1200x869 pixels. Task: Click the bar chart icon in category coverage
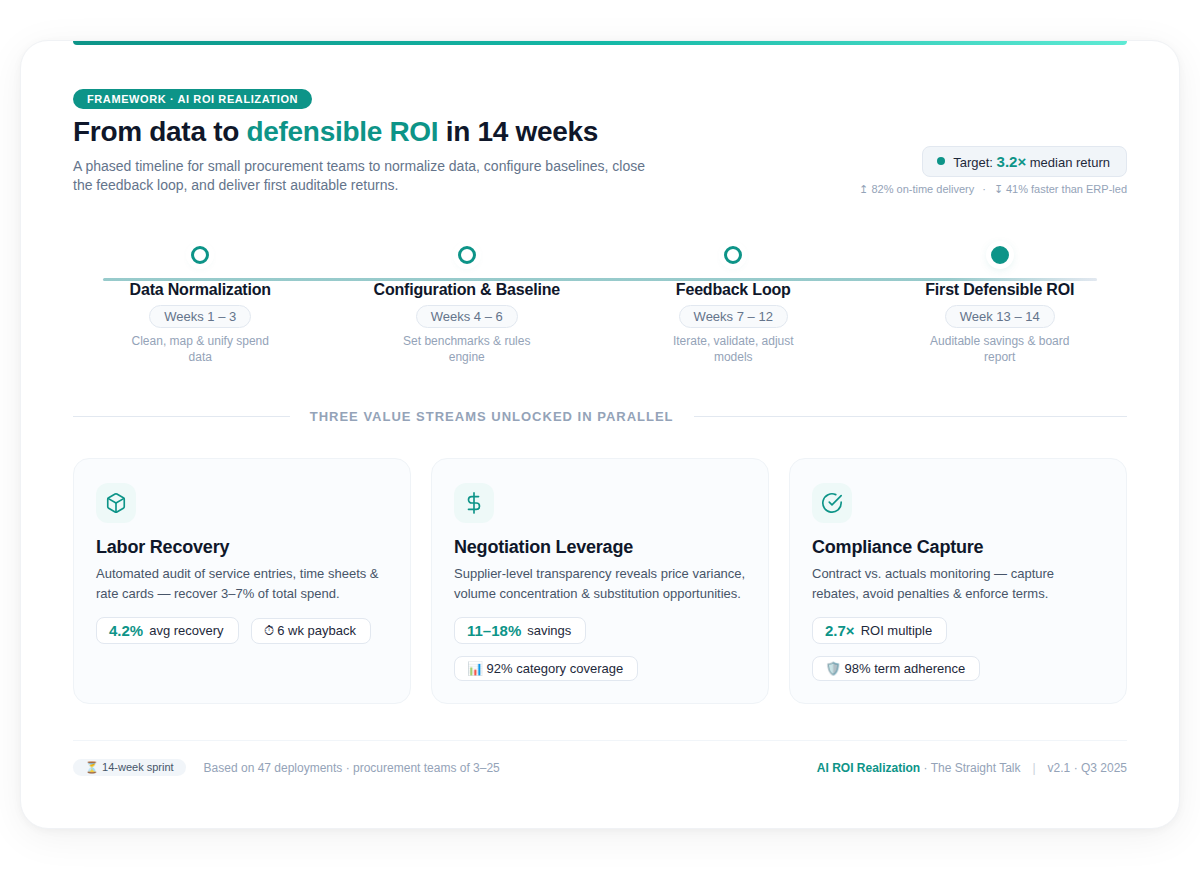[475, 669]
